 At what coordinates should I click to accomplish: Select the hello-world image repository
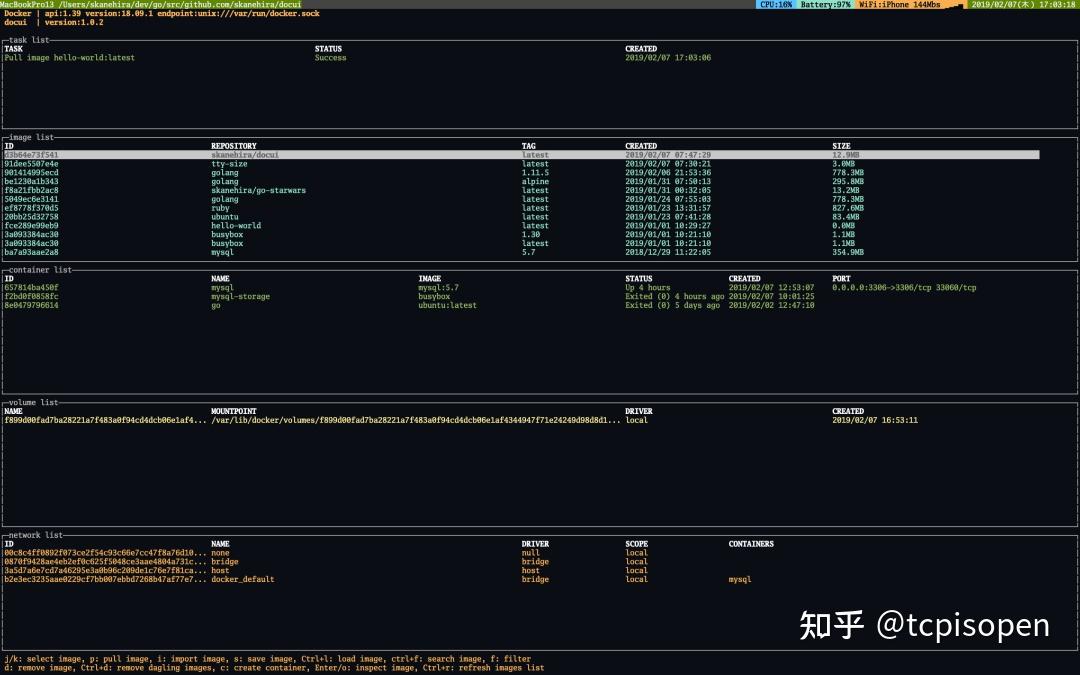[236, 225]
